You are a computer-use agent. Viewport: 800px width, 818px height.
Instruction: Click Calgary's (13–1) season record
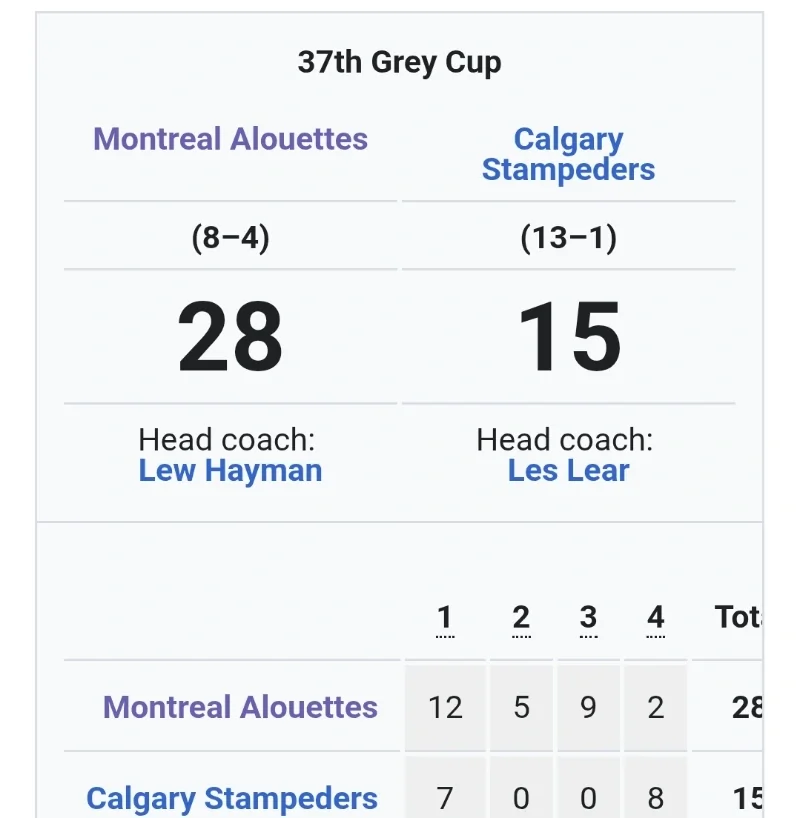[568, 239]
